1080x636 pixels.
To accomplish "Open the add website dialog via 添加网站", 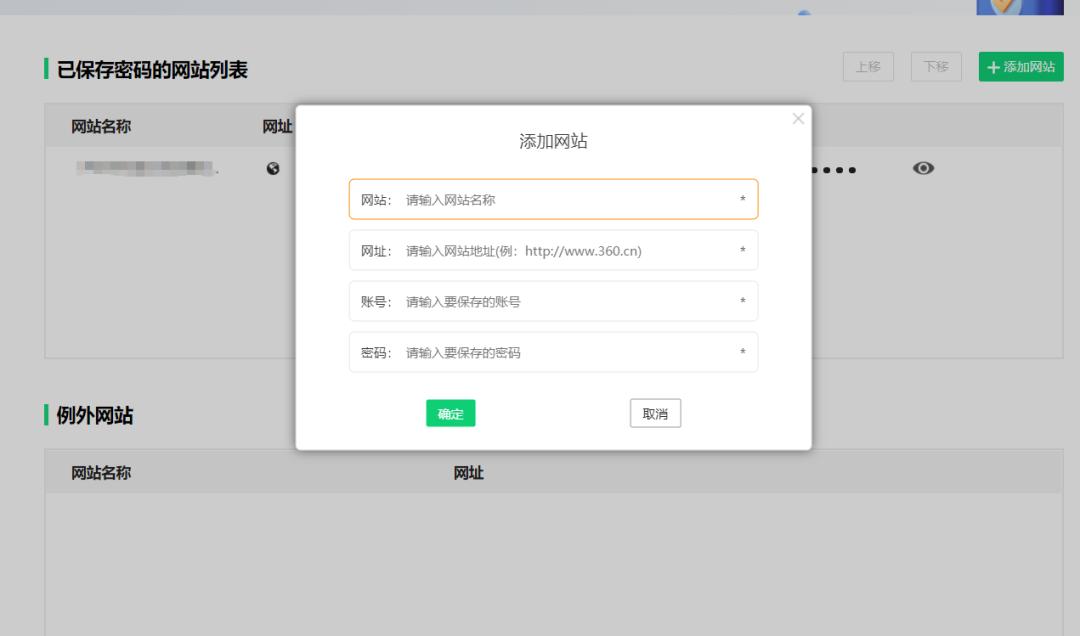I will [x=1021, y=66].
